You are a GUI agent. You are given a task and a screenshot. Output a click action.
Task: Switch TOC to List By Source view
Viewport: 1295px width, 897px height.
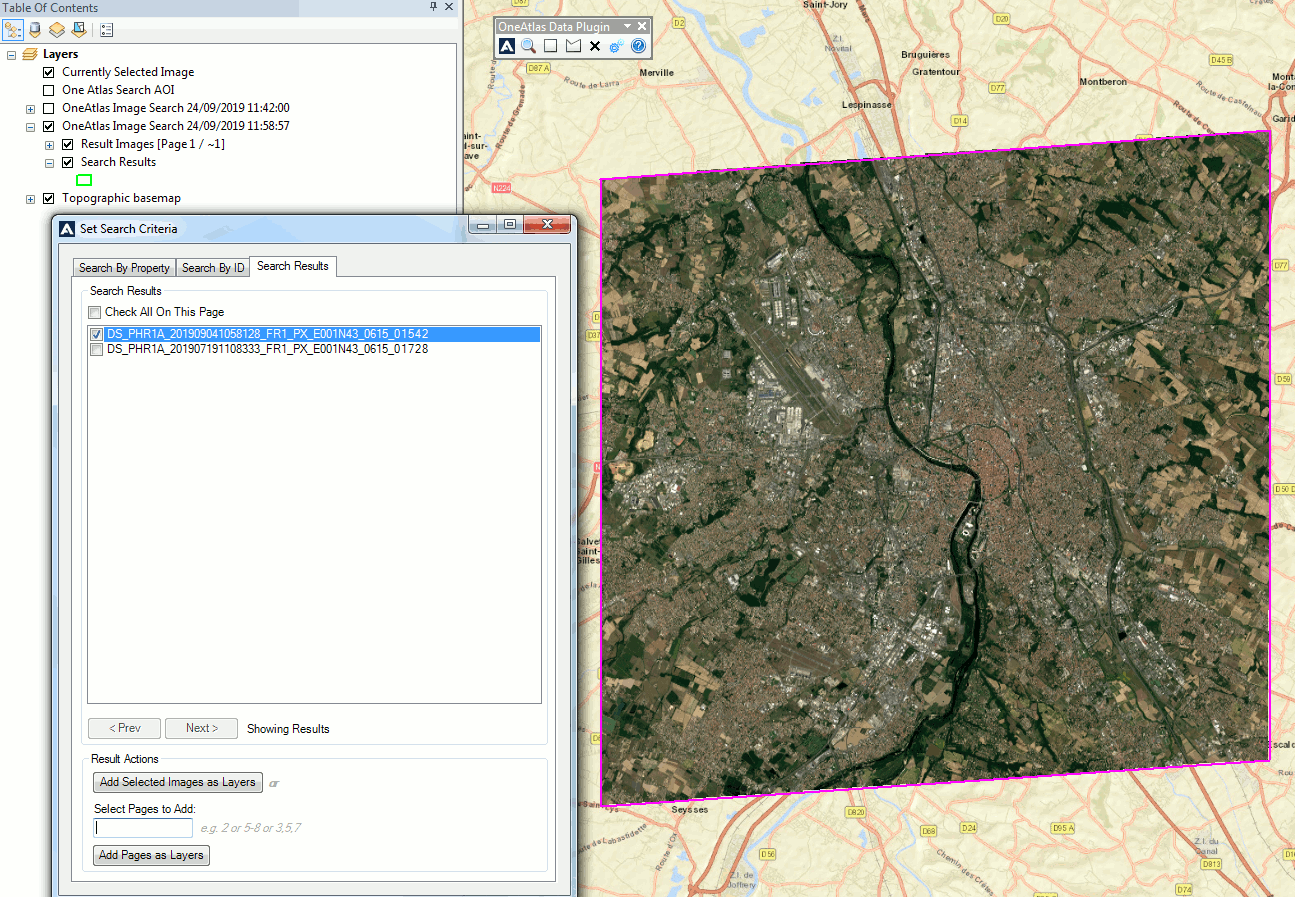[34, 29]
